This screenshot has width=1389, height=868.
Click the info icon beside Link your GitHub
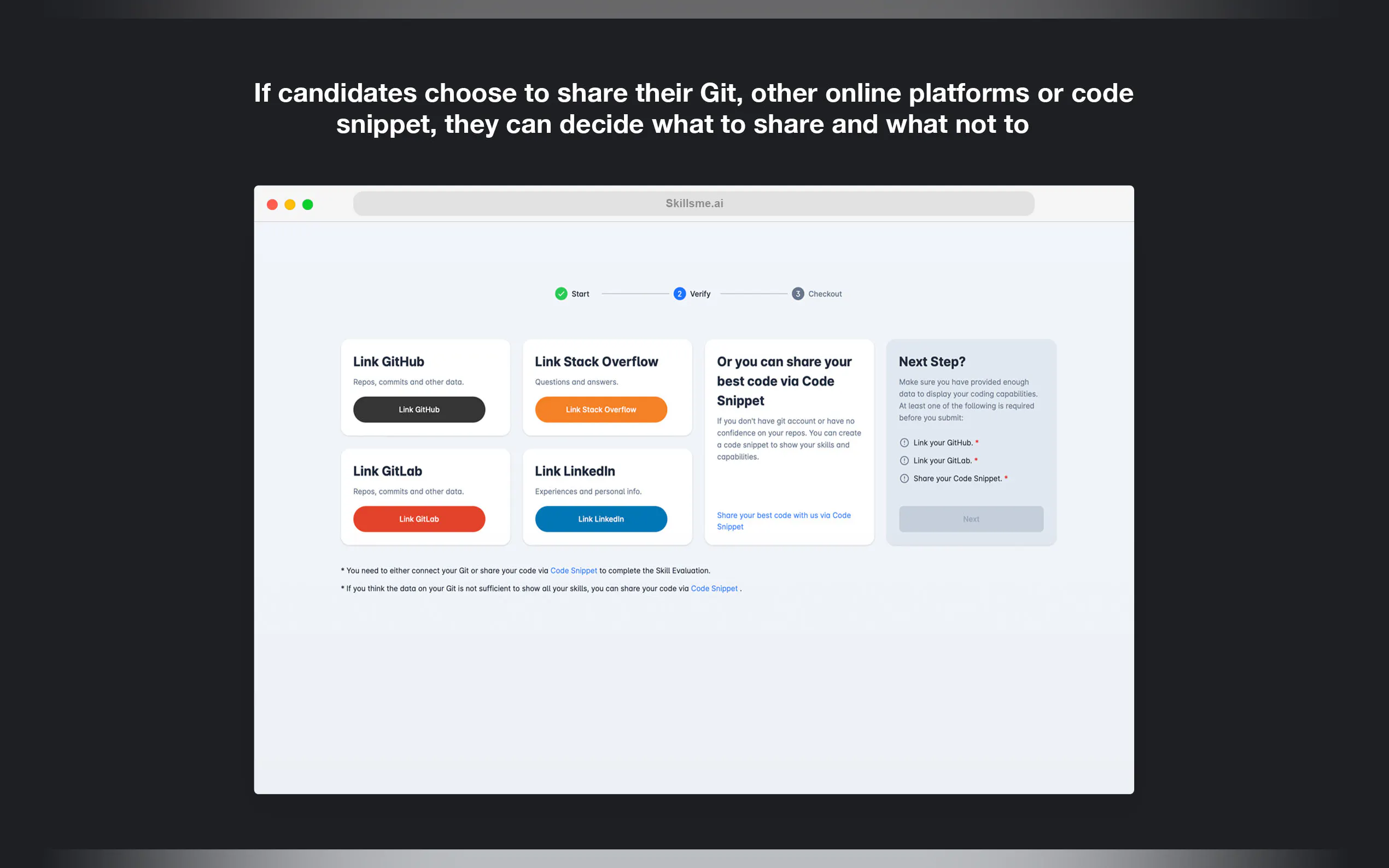pyautogui.click(x=904, y=443)
